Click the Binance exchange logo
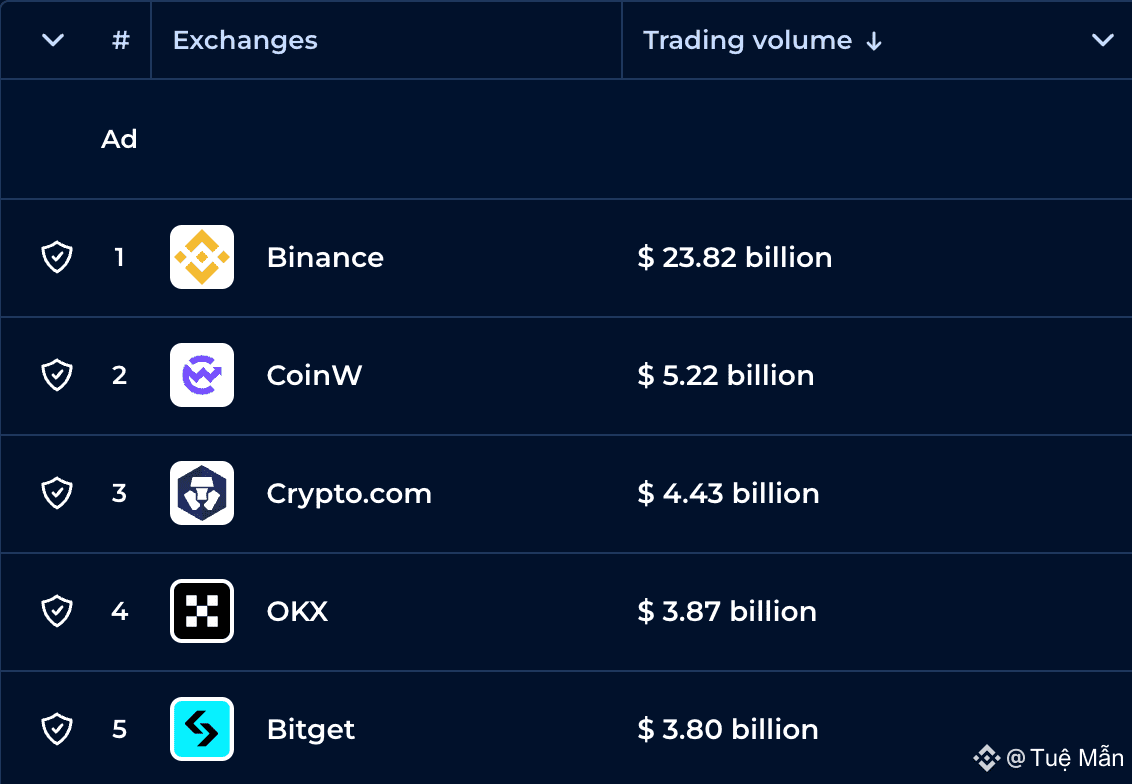The width and height of the screenshot is (1132, 784). point(201,257)
